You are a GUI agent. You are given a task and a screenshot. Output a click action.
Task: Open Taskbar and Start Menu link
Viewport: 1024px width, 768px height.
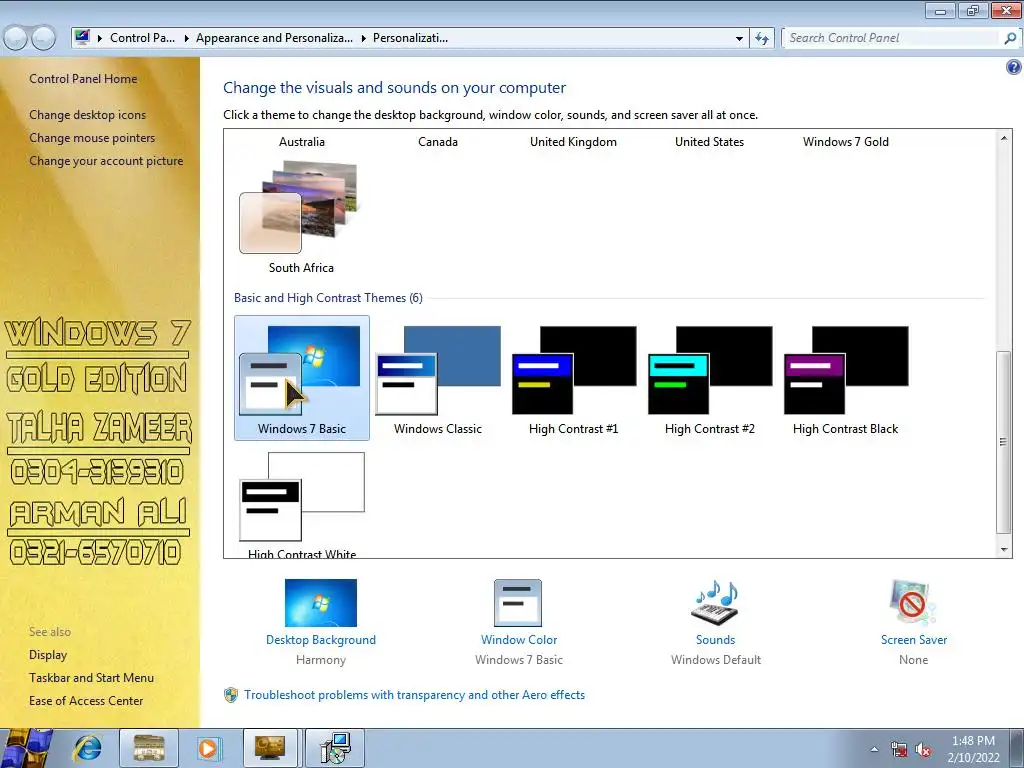91,678
